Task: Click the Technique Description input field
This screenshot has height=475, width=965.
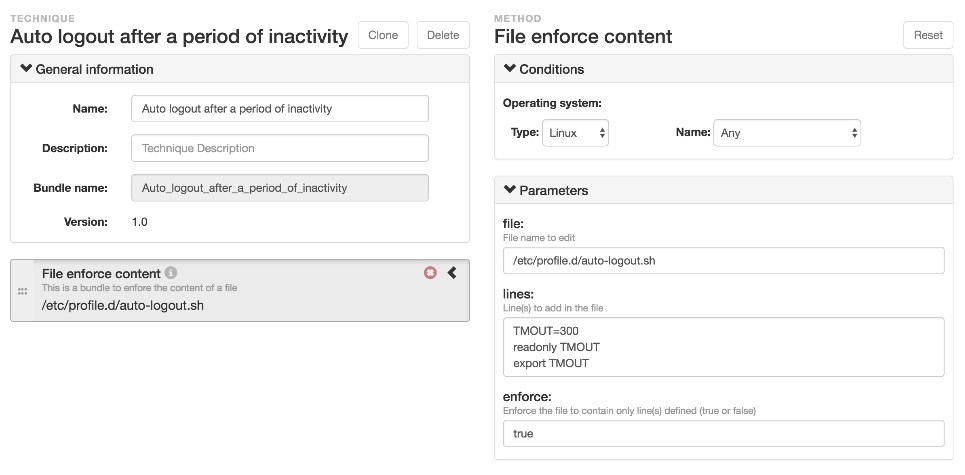Action: (x=280, y=148)
